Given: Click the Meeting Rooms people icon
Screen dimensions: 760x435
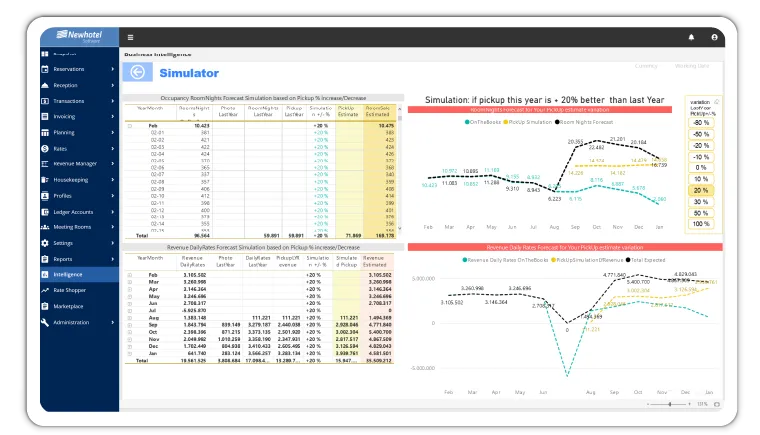Looking at the screenshot, I should pos(45,227).
